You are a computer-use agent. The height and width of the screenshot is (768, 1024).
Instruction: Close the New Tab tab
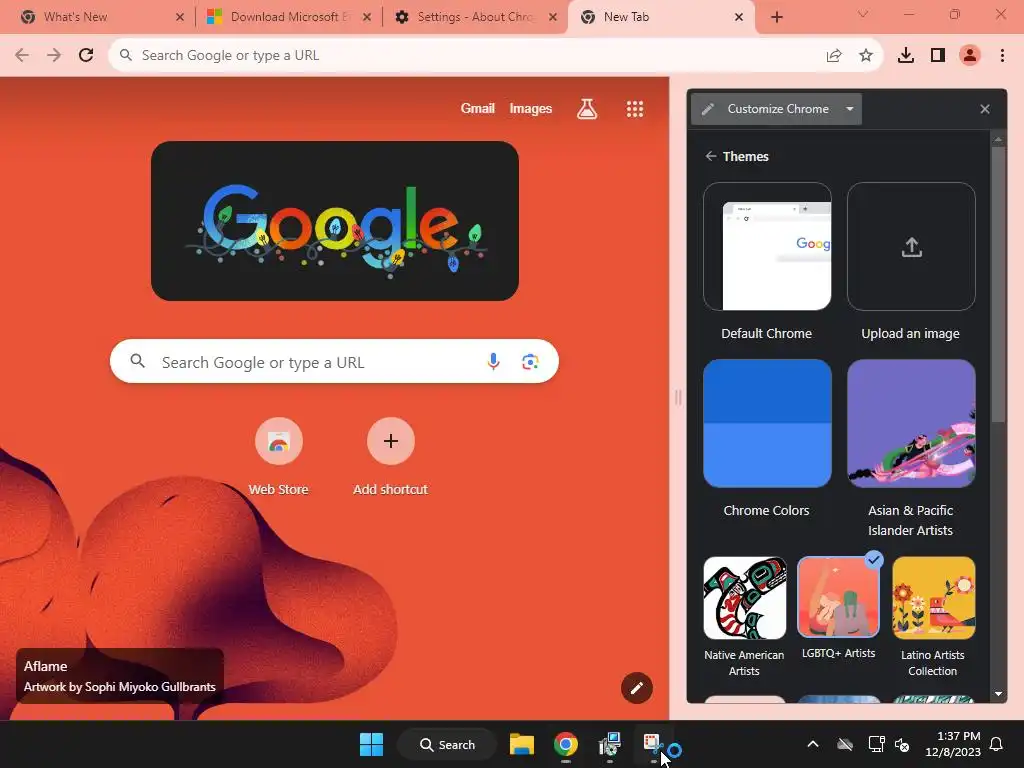coord(739,17)
